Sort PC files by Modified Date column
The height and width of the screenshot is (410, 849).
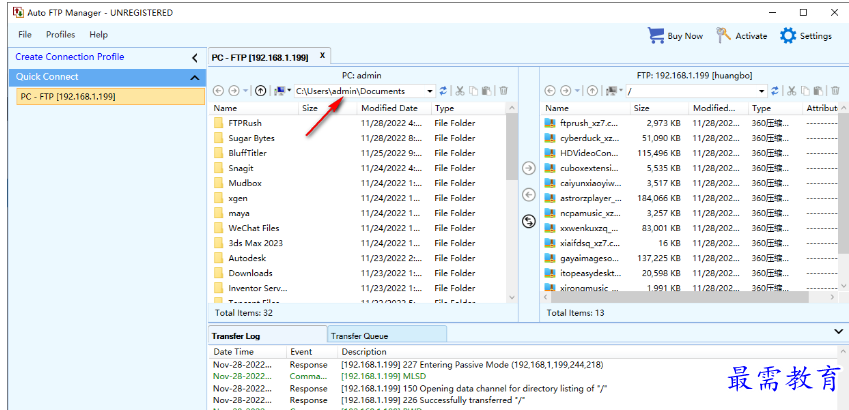pos(394,108)
